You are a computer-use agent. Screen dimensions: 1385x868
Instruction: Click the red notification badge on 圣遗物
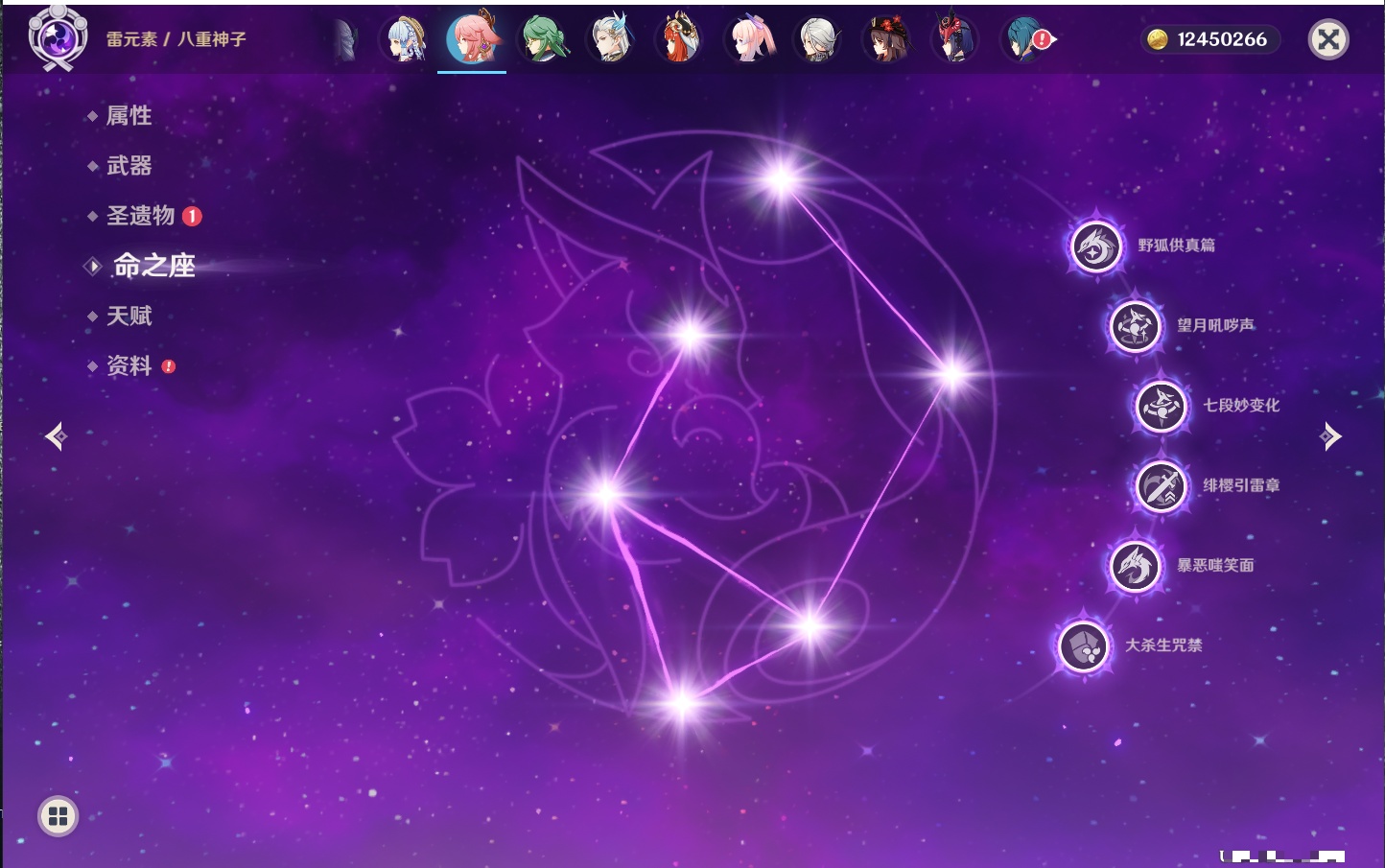pos(192,216)
